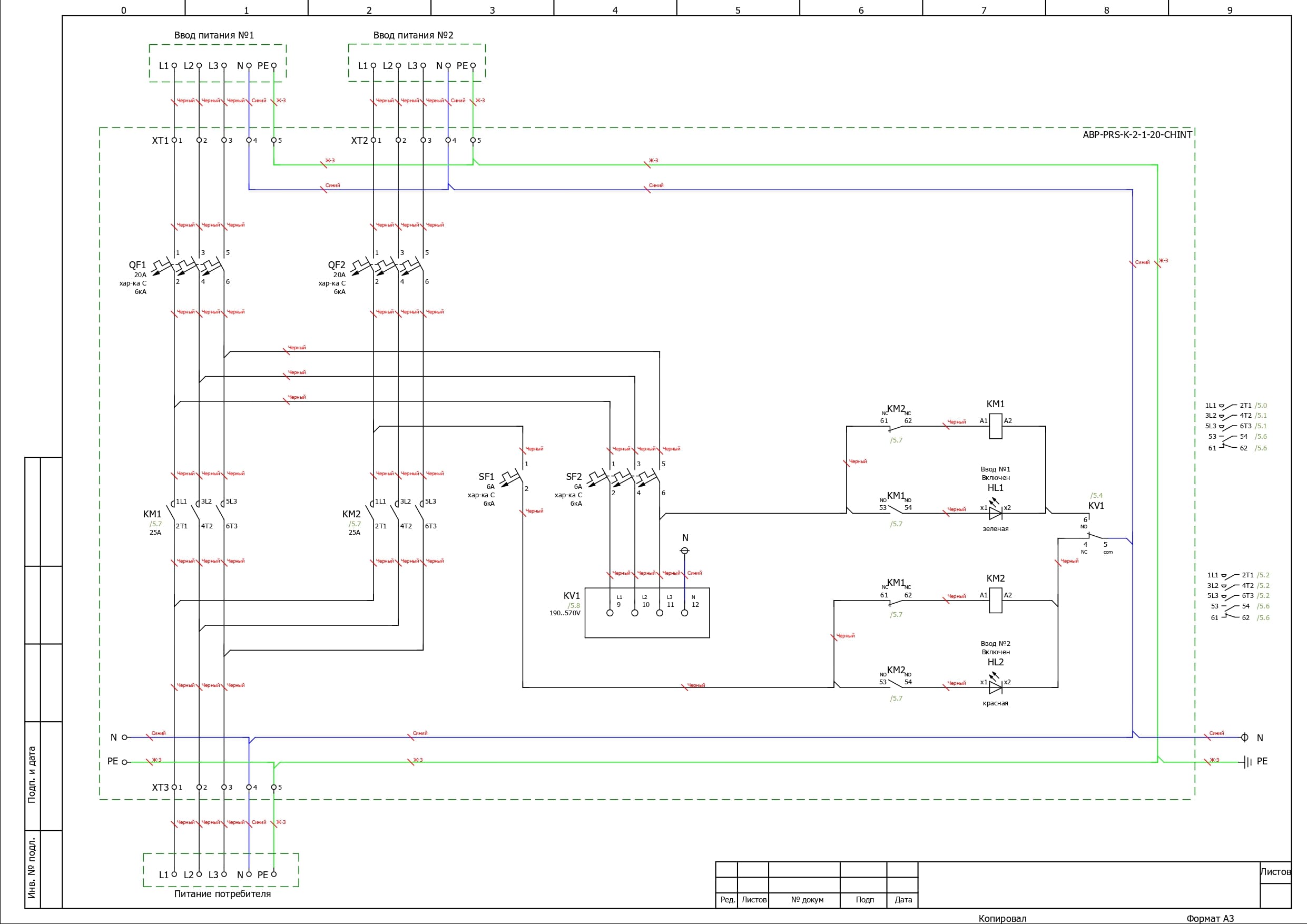Open cross-reference /5.4 above KV1 contact
The height and width of the screenshot is (924, 1307).
[x=1096, y=495]
